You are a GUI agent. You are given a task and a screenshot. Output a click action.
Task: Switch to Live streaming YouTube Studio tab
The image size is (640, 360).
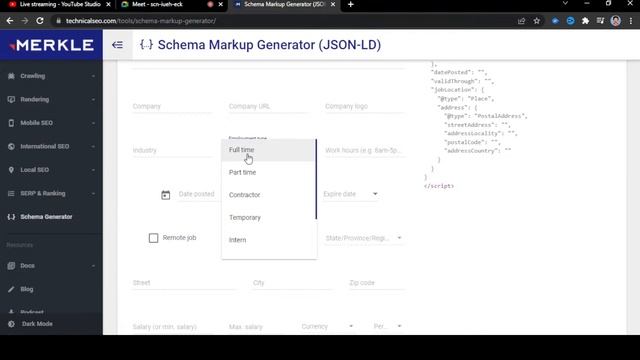(x=60, y=4)
